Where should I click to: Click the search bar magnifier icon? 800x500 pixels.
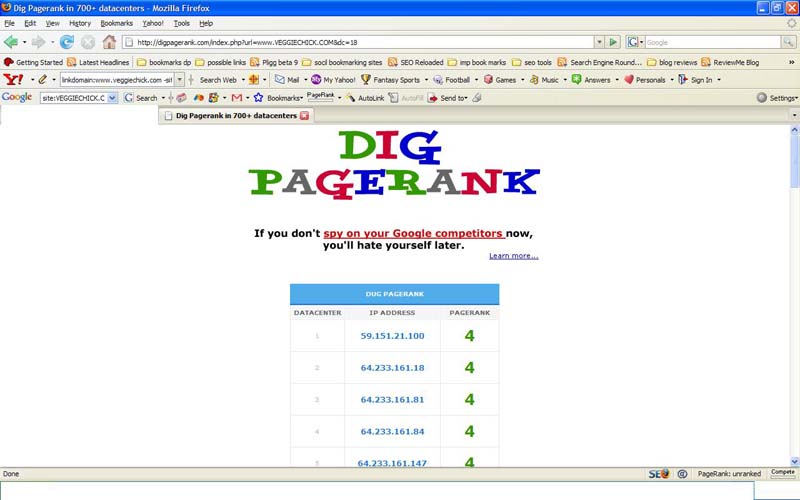[788, 42]
